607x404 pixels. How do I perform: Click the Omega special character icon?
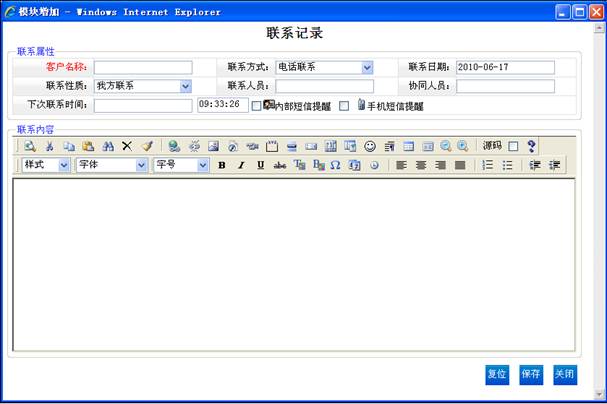click(335, 165)
